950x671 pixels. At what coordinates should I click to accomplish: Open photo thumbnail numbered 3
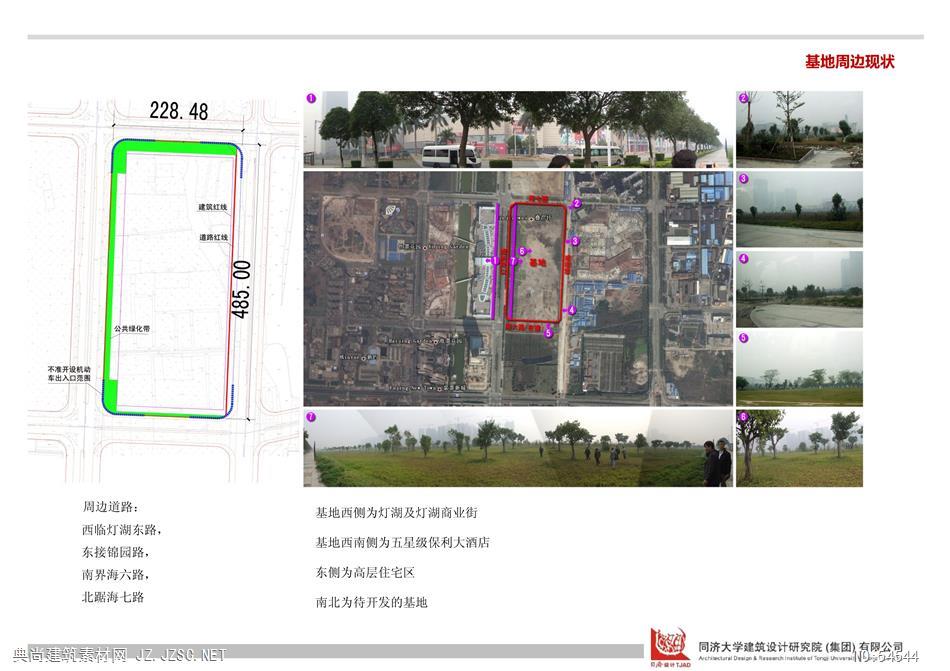799,208
